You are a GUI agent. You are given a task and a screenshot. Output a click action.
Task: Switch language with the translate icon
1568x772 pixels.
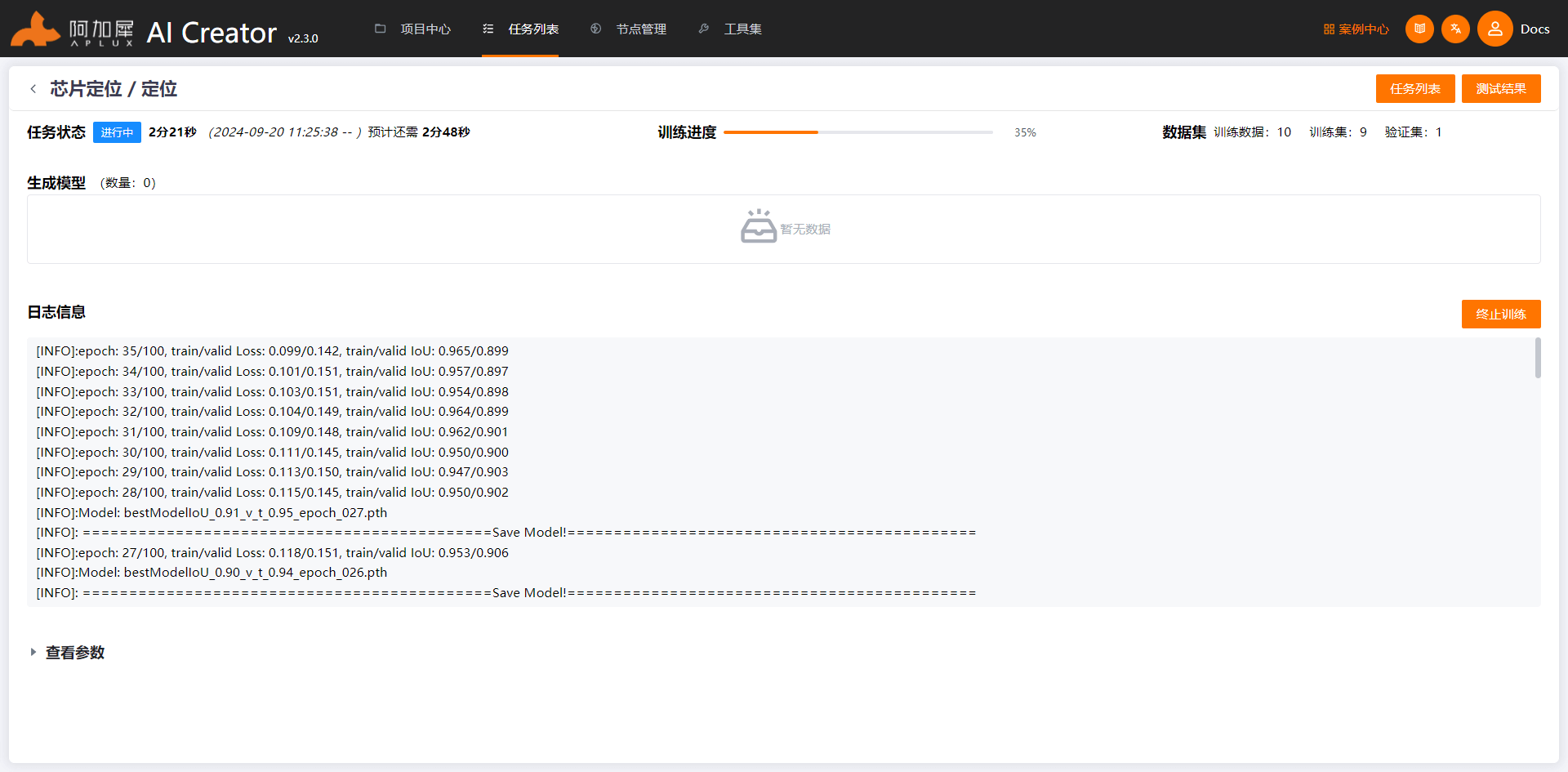[1455, 29]
